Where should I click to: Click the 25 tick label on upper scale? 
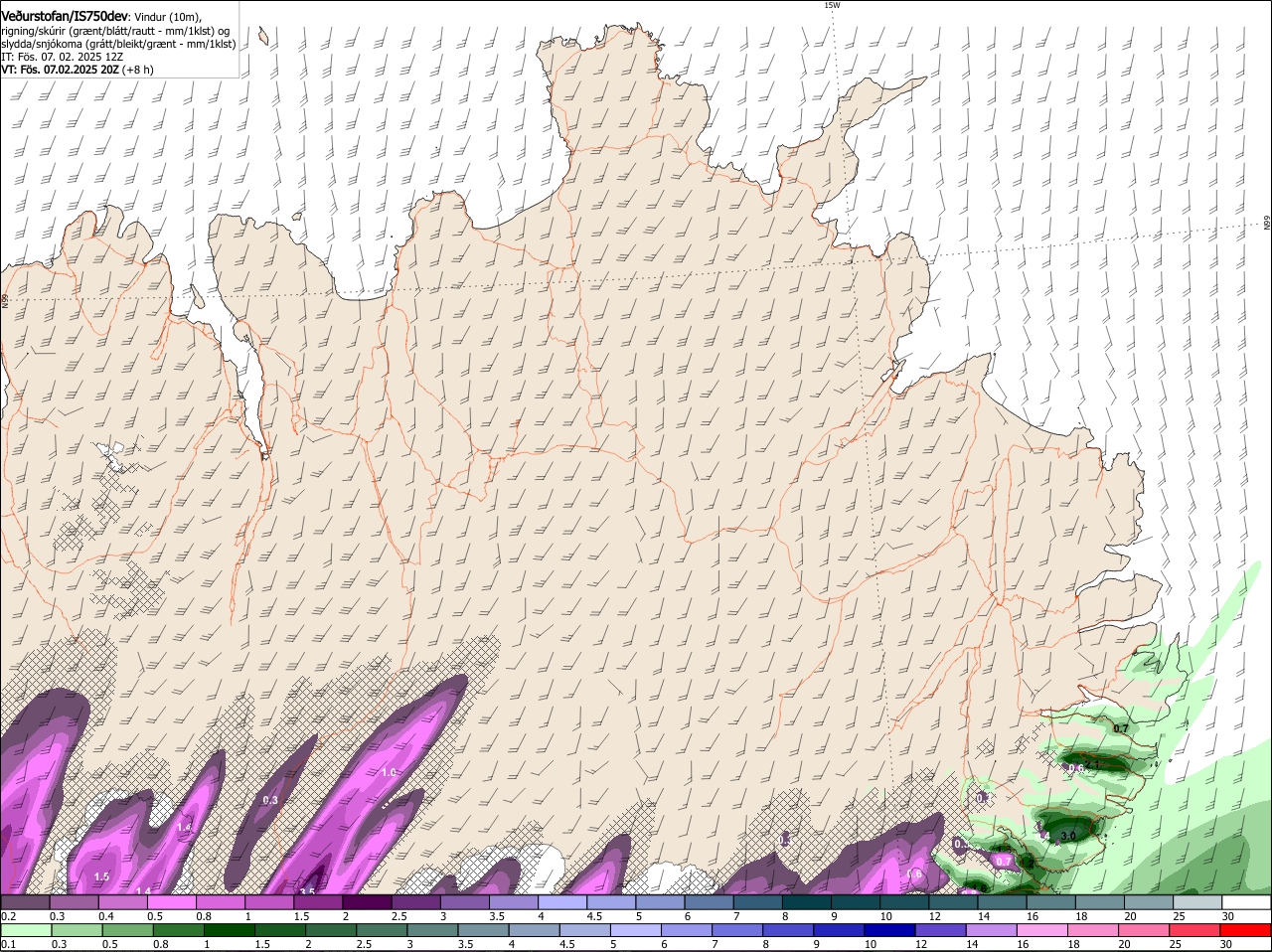click(1180, 916)
